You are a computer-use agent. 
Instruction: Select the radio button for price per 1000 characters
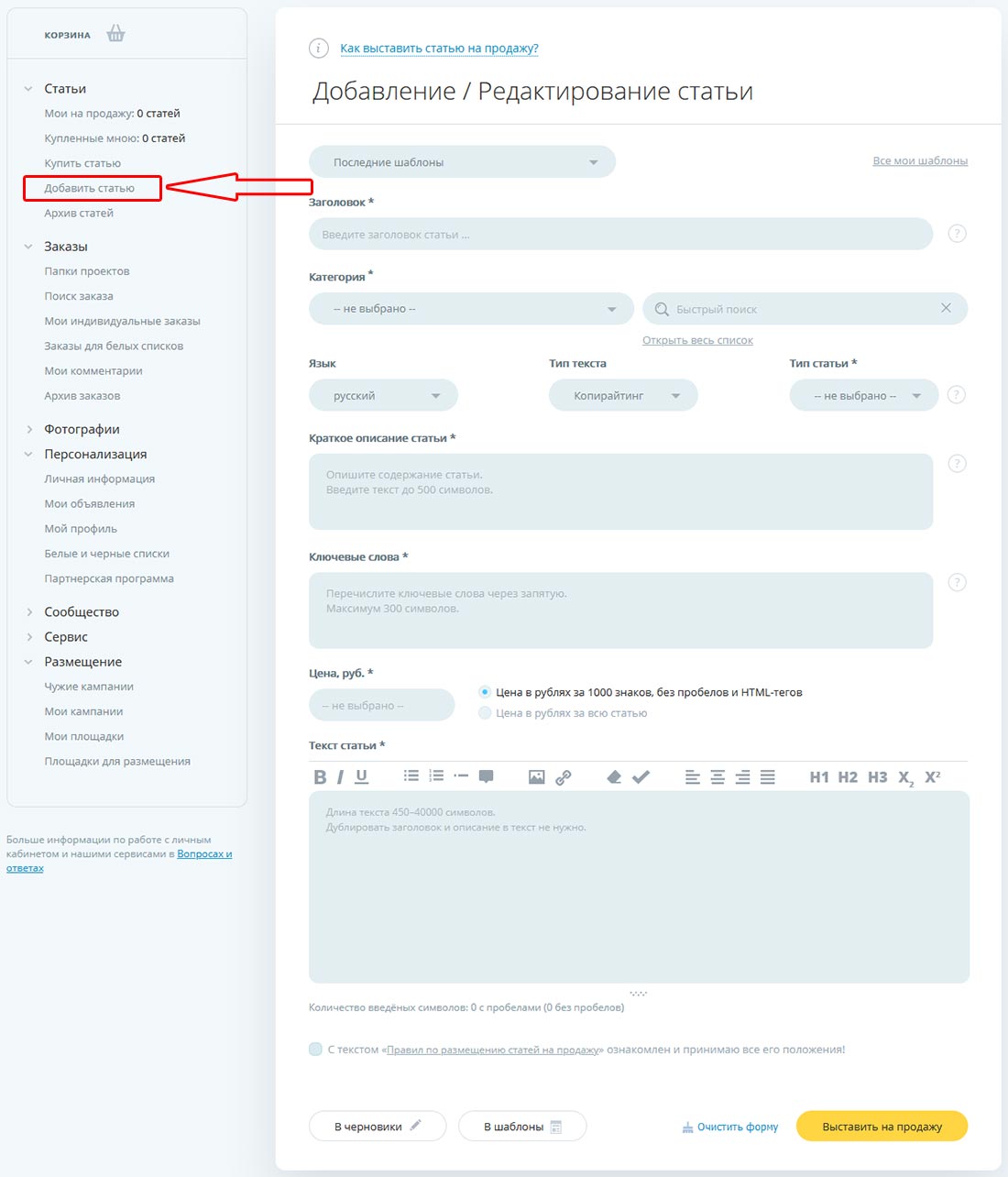click(484, 692)
